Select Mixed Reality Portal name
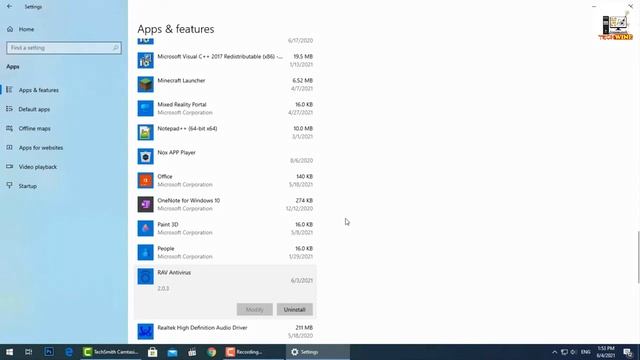This screenshot has width=640, height=360. tap(182, 104)
